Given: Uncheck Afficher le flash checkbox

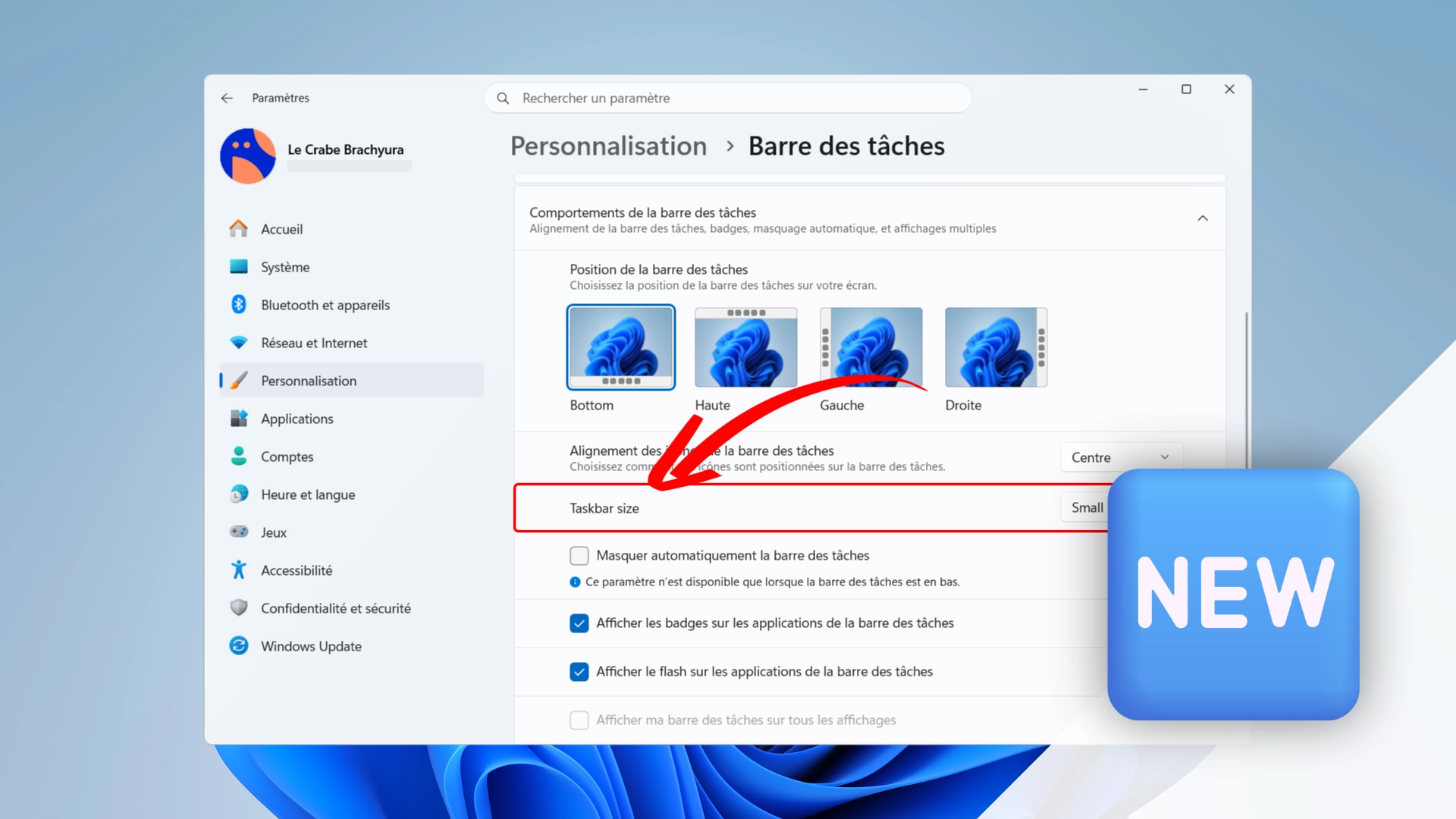Looking at the screenshot, I should pos(579,672).
